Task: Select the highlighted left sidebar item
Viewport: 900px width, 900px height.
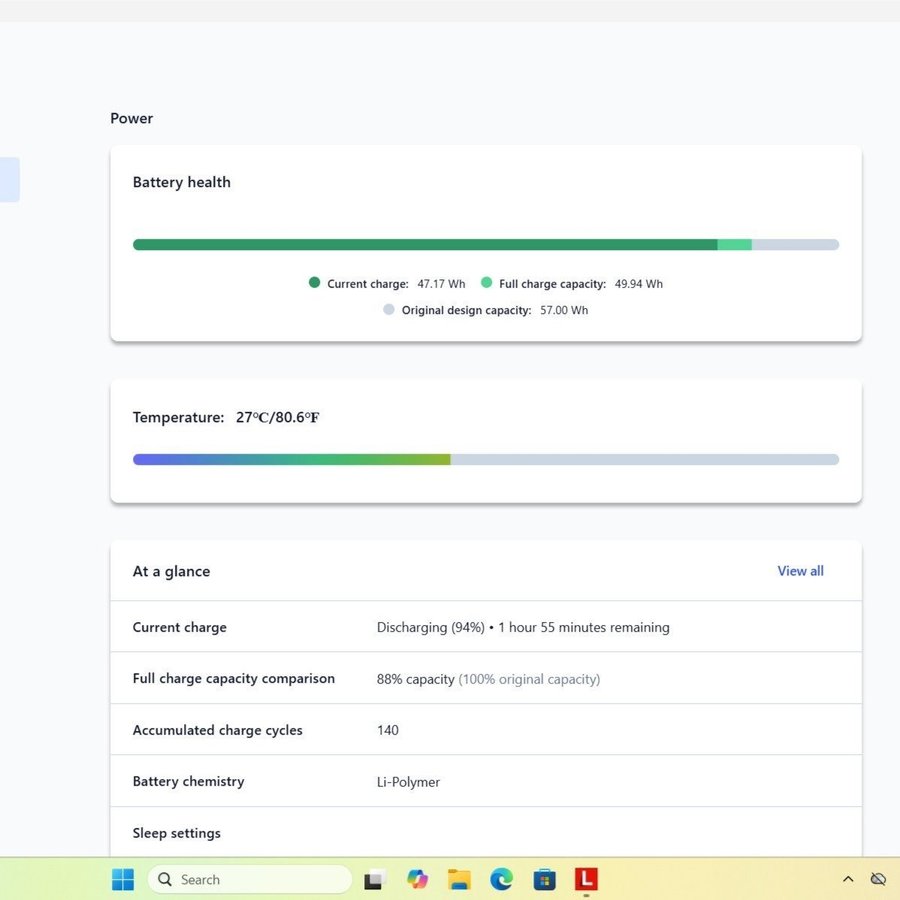Action: [9, 180]
